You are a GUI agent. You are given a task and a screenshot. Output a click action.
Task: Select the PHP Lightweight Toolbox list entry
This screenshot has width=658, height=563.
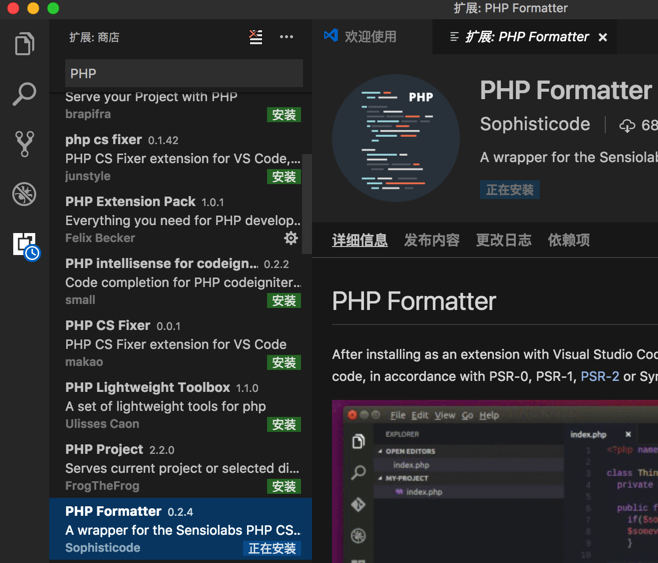coord(180,405)
